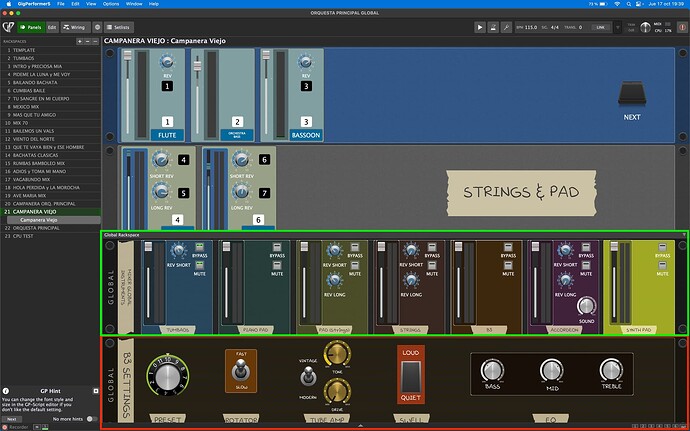The image size is (690, 431).
Task: Toggle MUTE on the ACCORDEON channel
Action: pos(586,265)
